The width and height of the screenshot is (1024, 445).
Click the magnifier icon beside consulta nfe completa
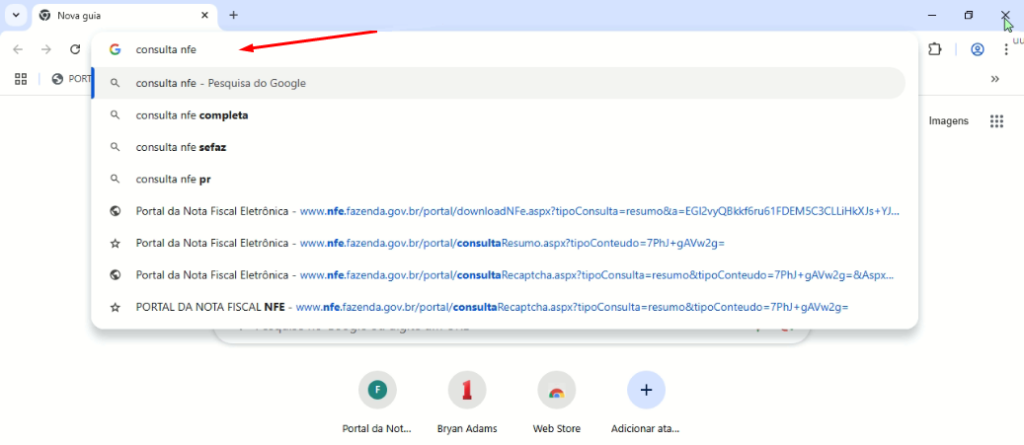[115, 115]
